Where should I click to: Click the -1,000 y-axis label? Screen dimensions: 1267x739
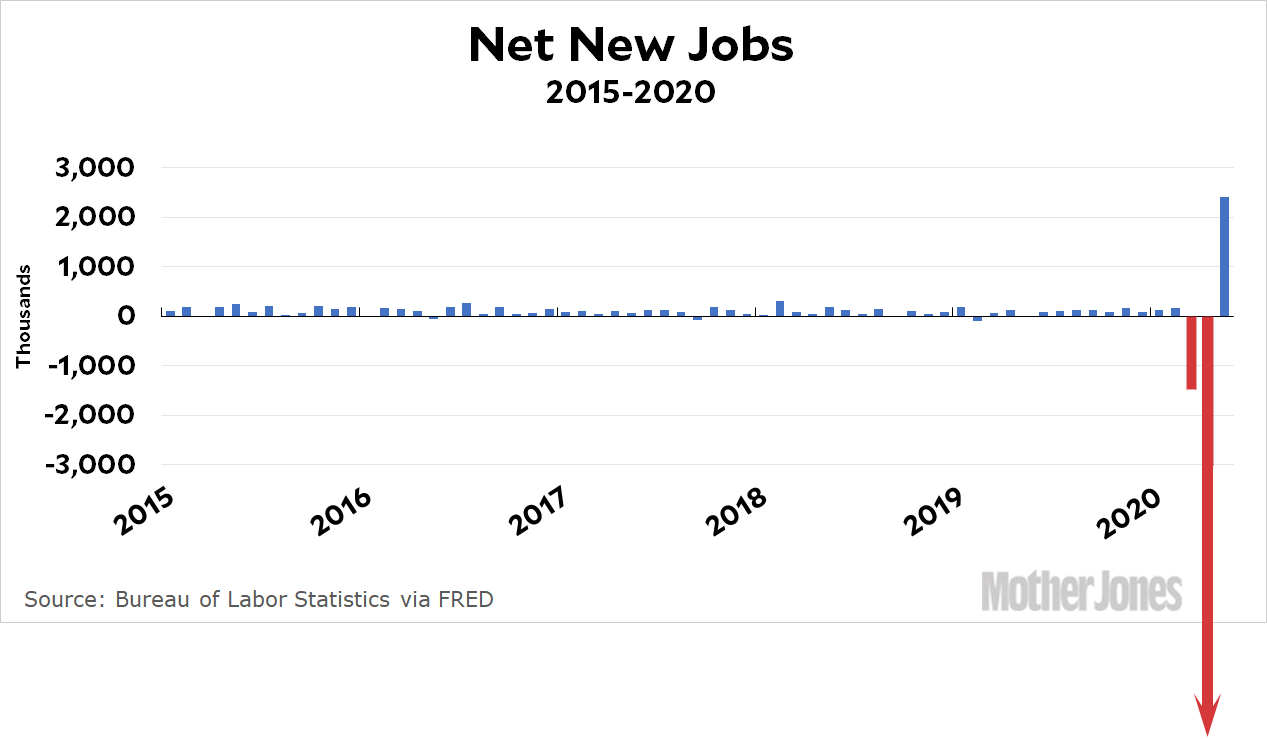[87, 366]
